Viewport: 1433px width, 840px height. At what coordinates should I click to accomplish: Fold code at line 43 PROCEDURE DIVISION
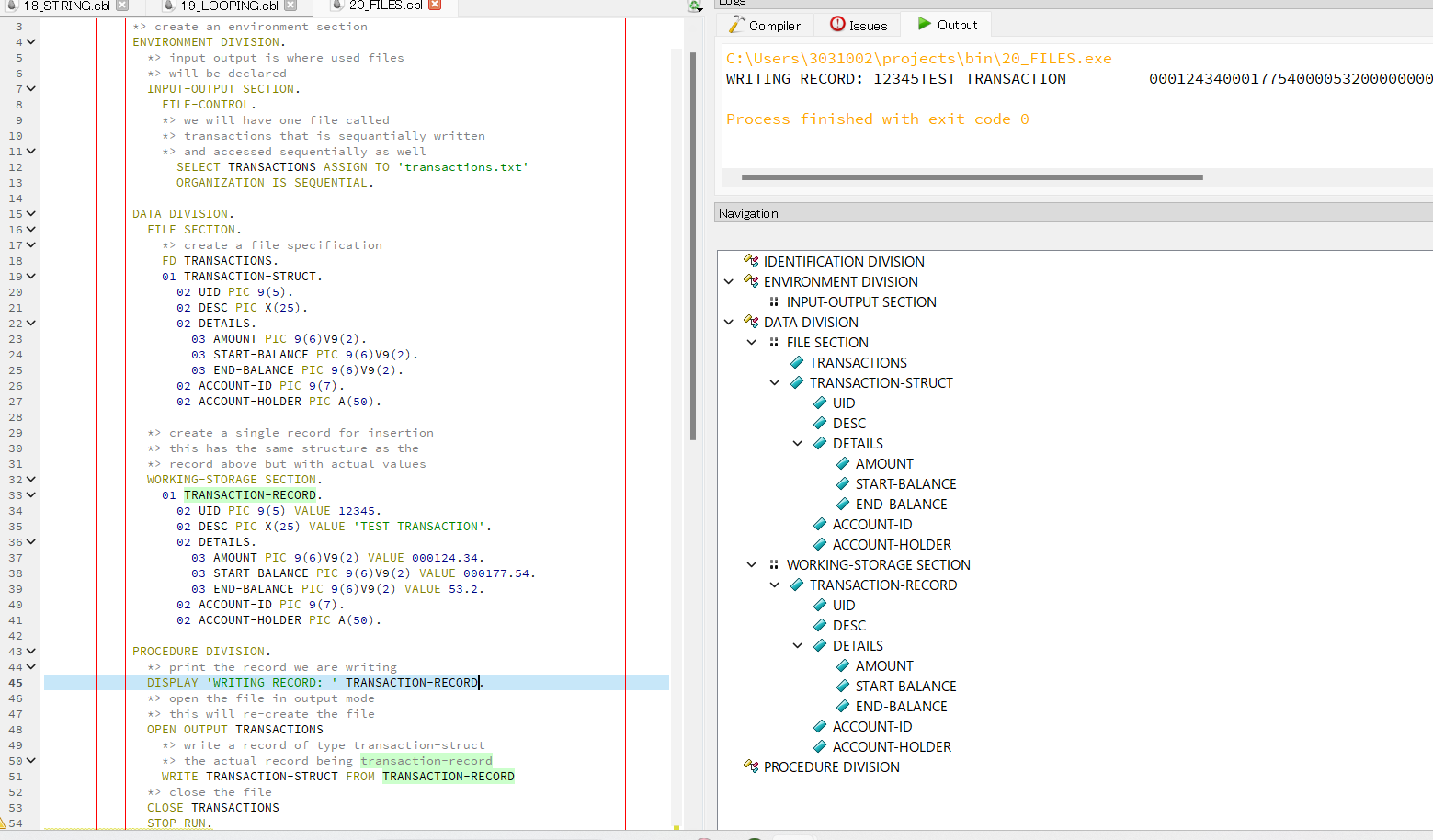tap(31, 652)
